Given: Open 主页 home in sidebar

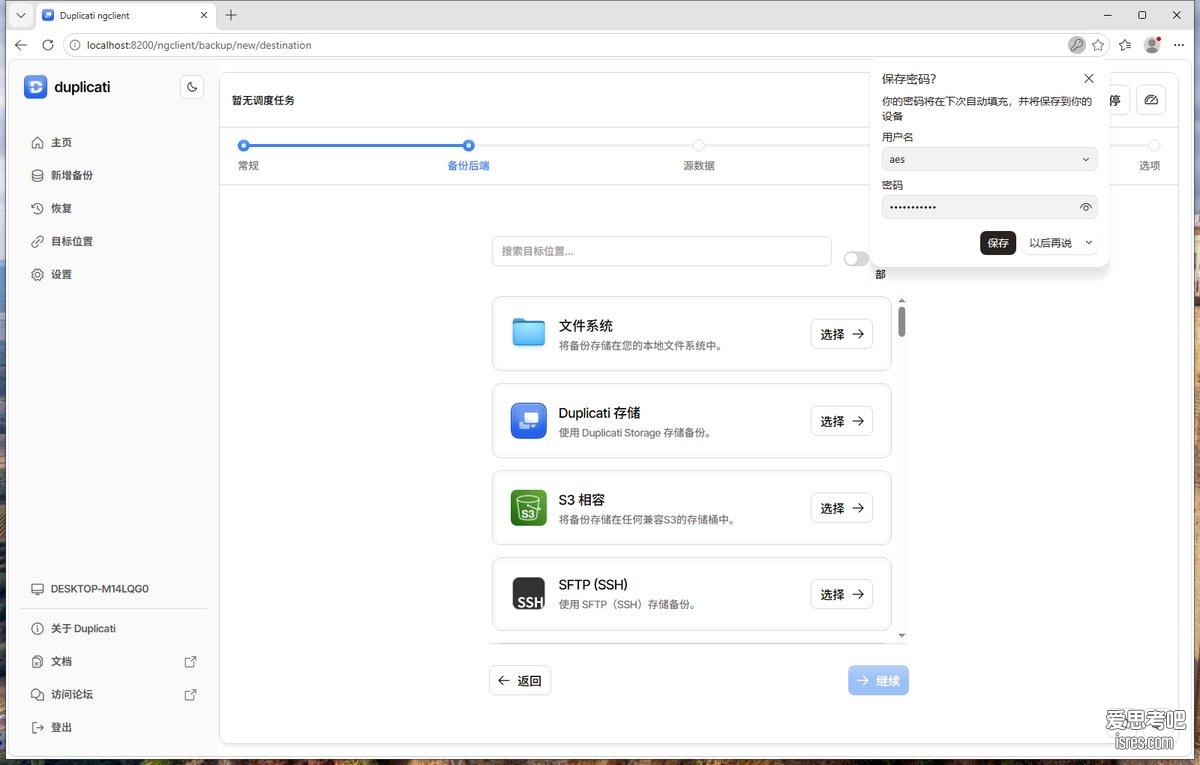Looking at the screenshot, I should (x=51, y=143).
